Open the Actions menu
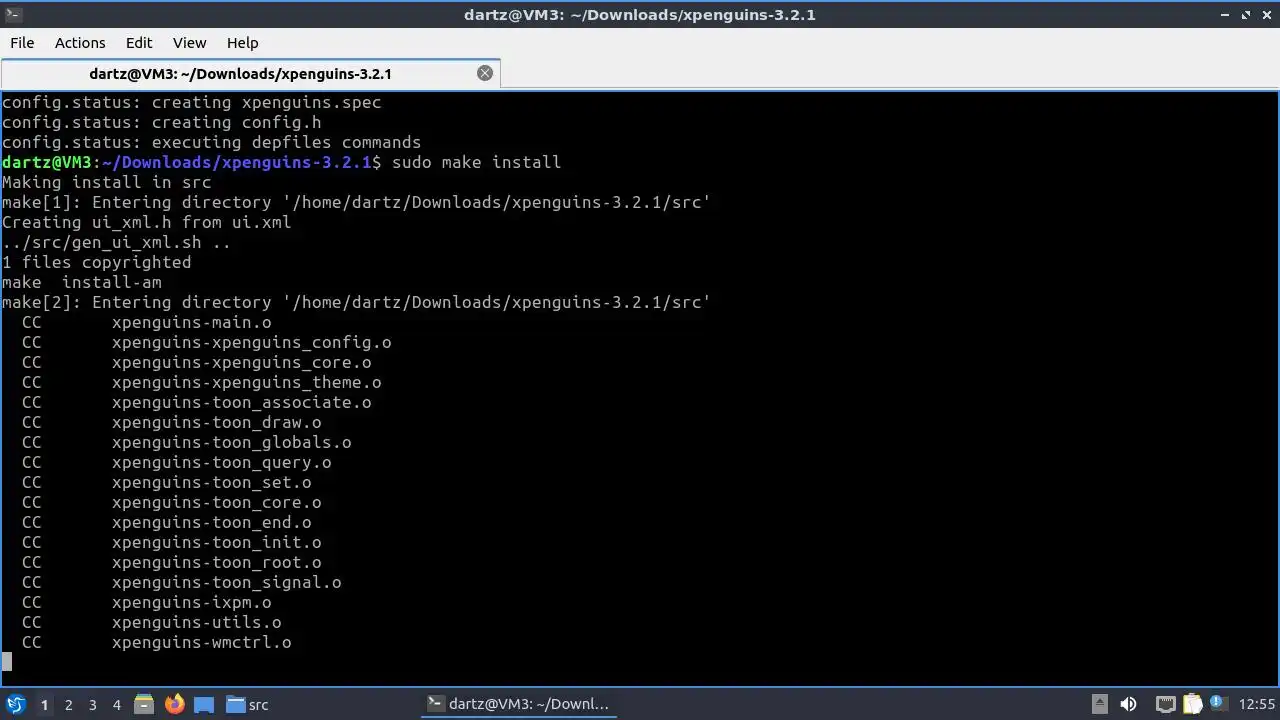Image resolution: width=1280 pixels, height=720 pixels. click(80, 43)
